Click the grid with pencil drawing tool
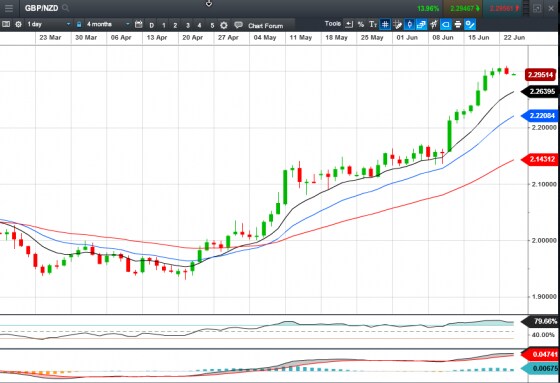This screenshot has height=383, width=560. (x=397, y=24)
